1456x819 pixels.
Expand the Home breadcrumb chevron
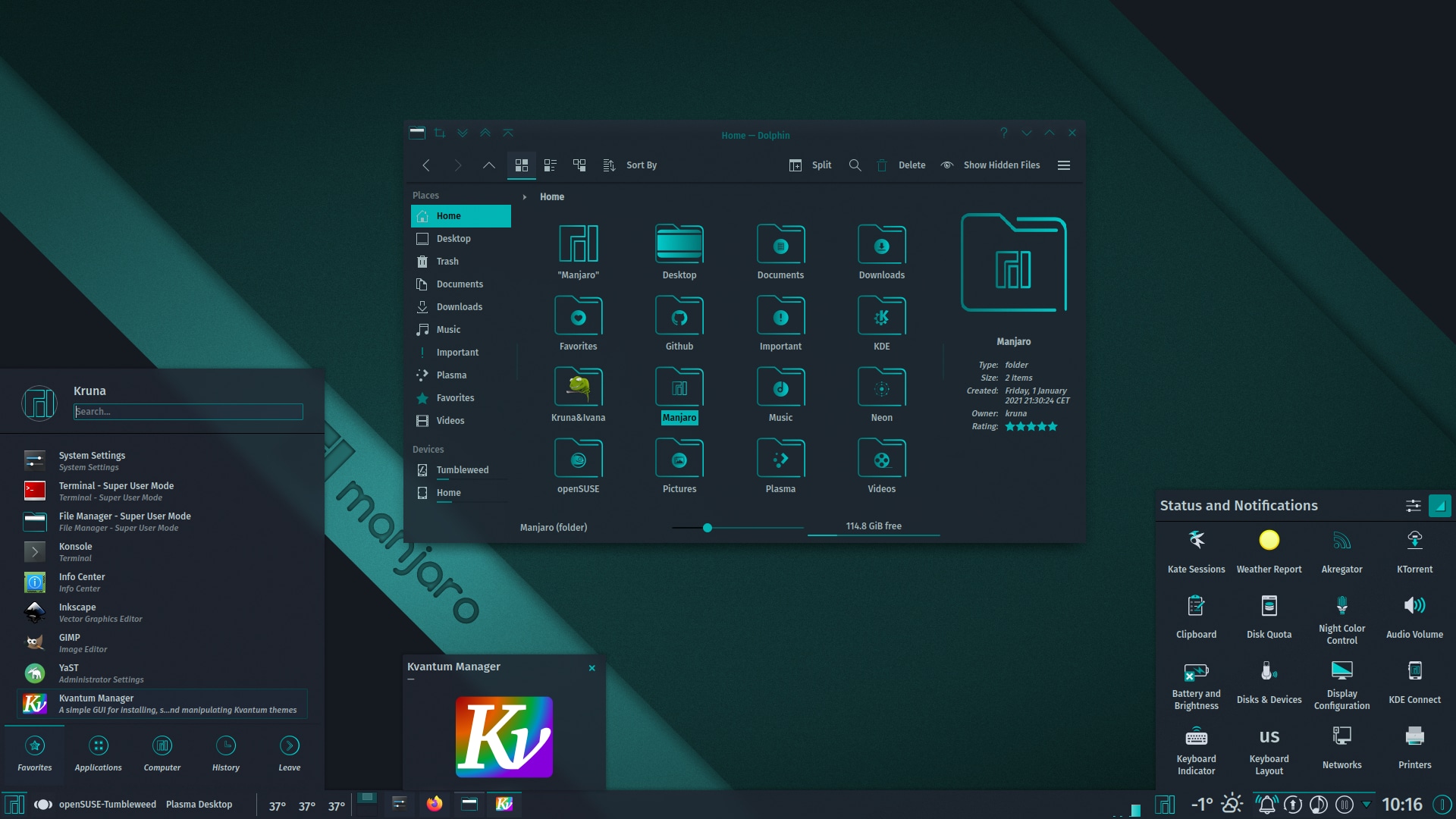click(524, 196)
